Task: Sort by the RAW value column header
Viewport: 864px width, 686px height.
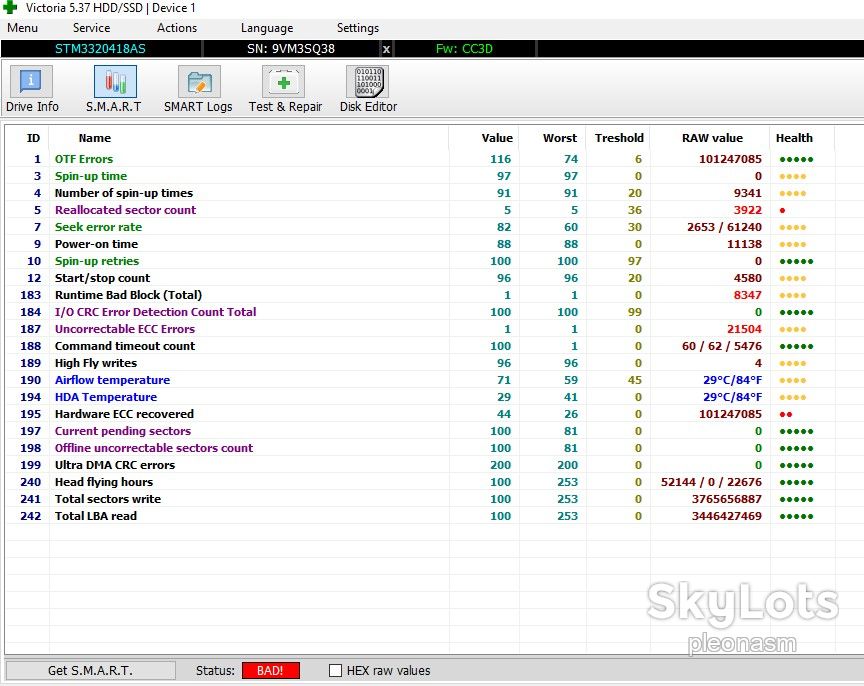Action: (x=712, y=138)
